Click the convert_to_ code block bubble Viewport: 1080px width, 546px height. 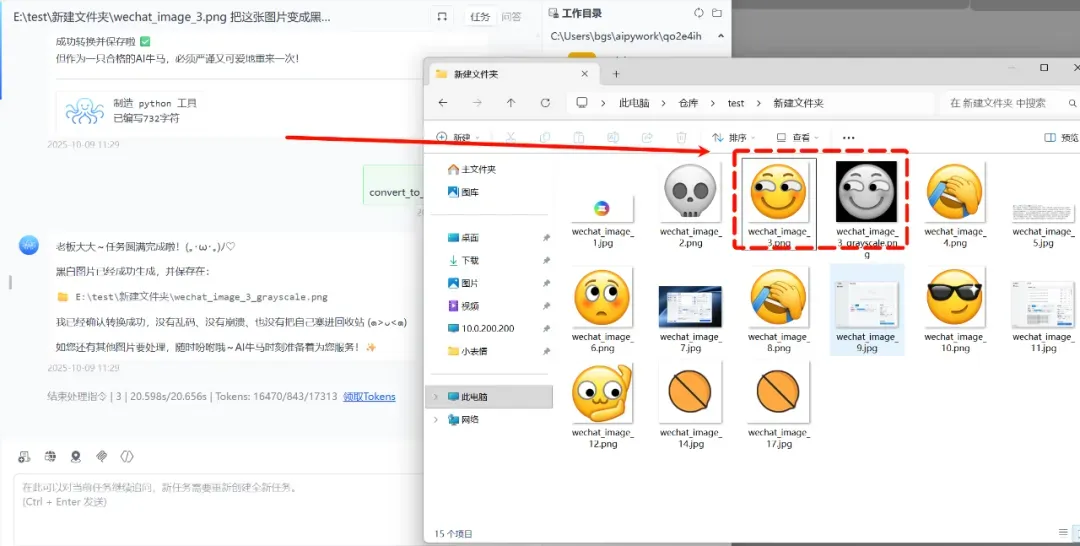click(393, 185)
